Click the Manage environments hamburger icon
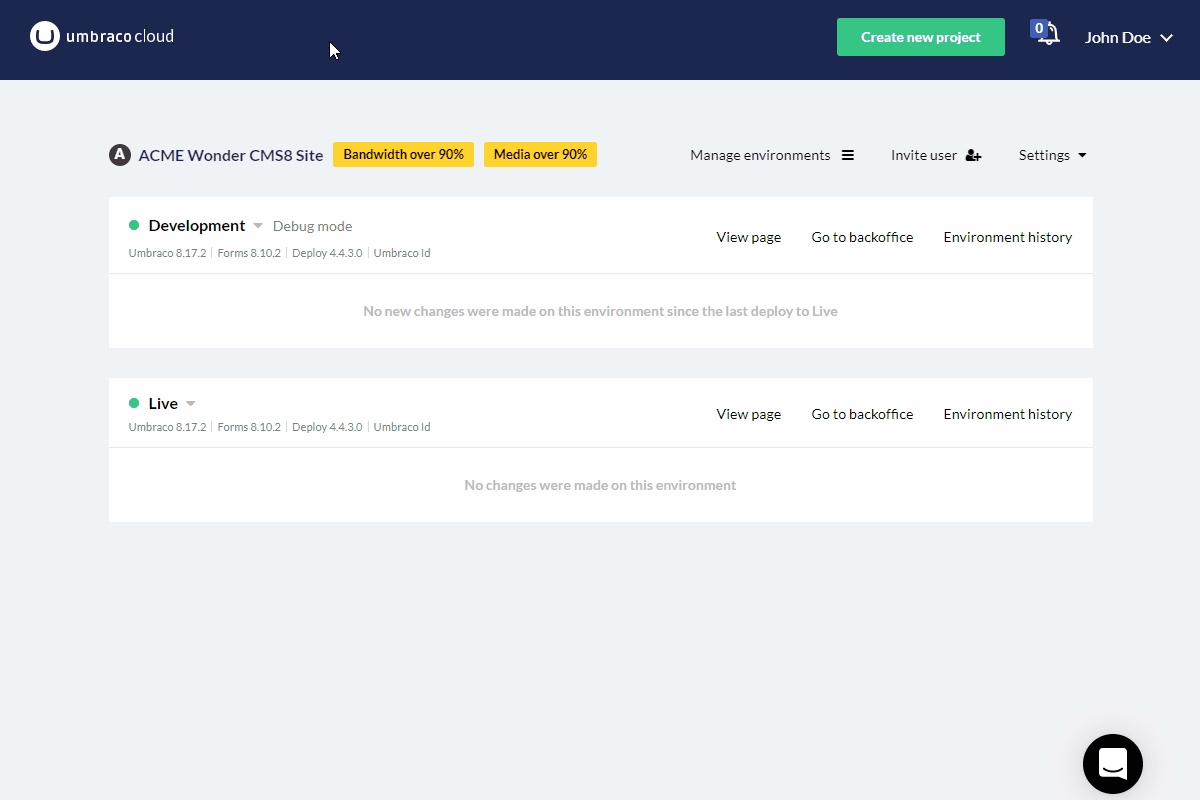 click(848, 155)
